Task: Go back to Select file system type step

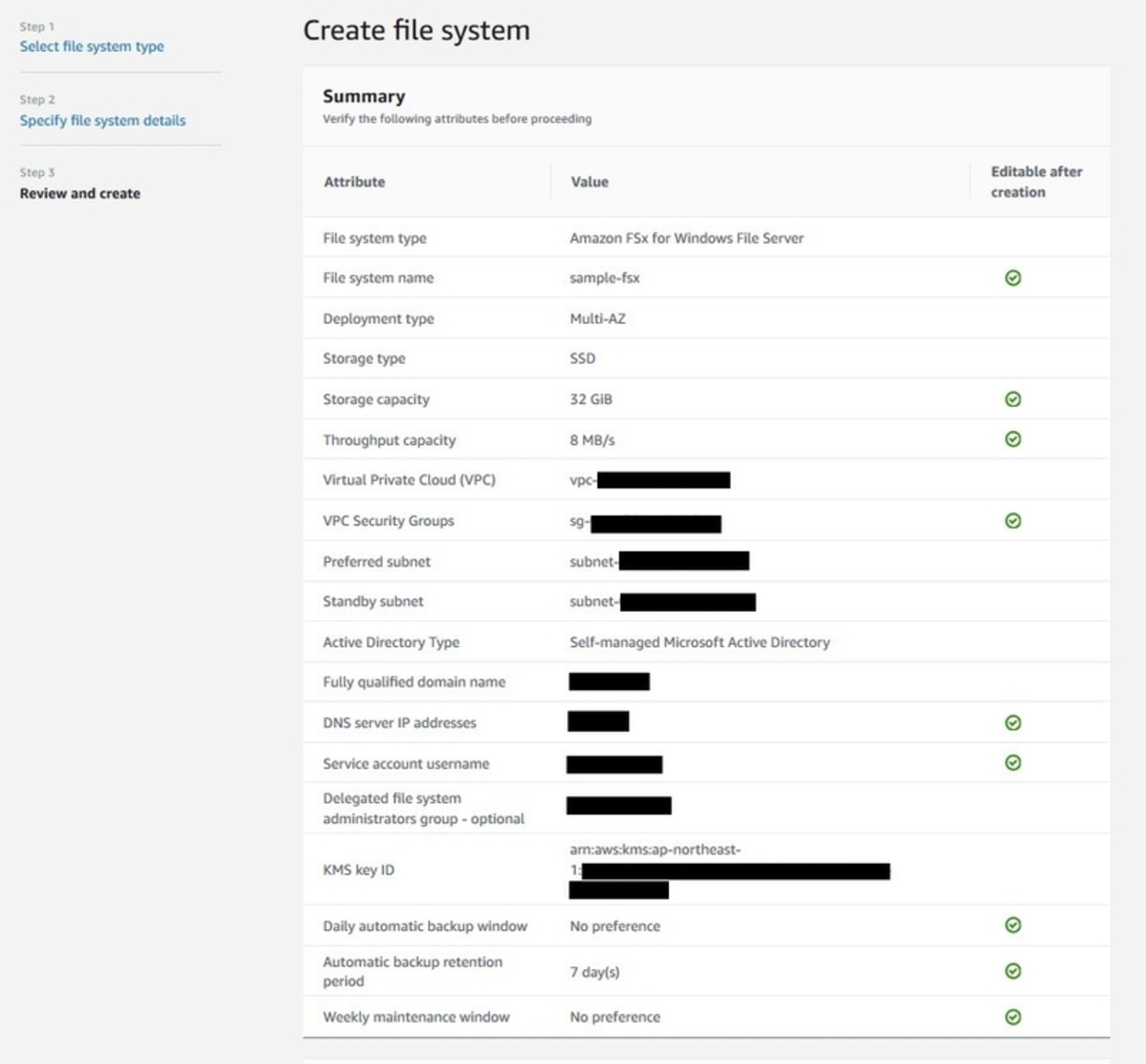Action: (92, 47)
